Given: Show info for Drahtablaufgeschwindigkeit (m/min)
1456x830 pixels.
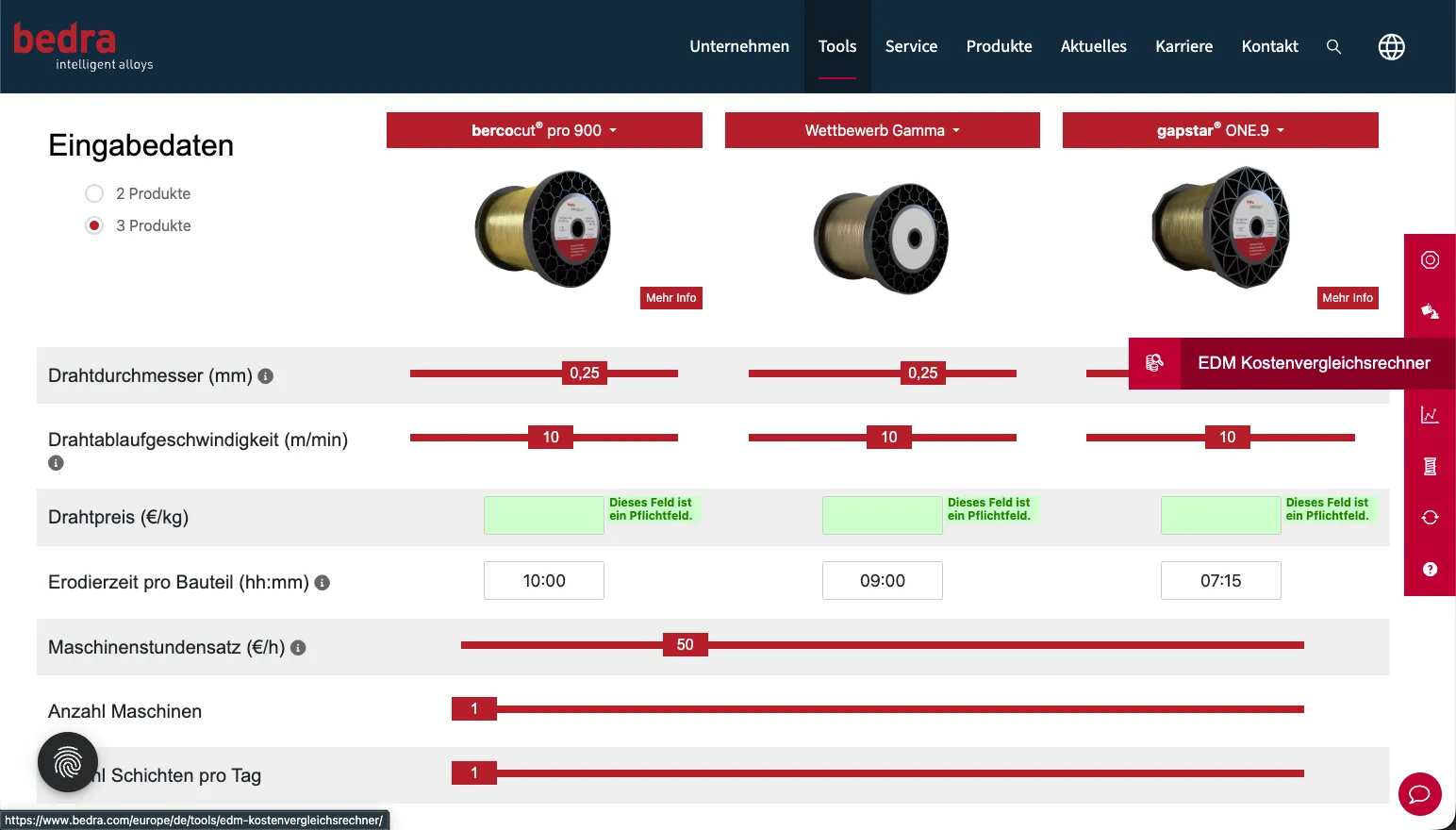Looking at the screenshot, I should tap(56, 463).
